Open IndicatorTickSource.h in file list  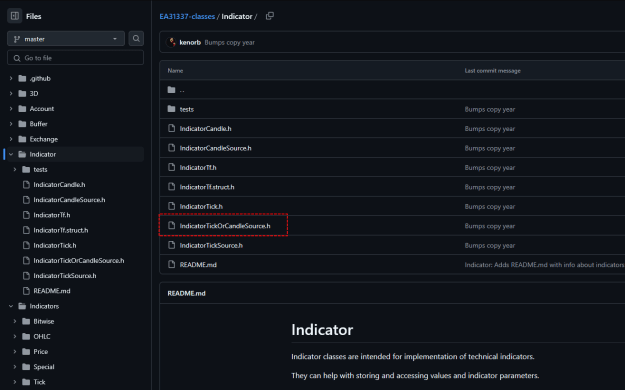click(x=211, y=246)
